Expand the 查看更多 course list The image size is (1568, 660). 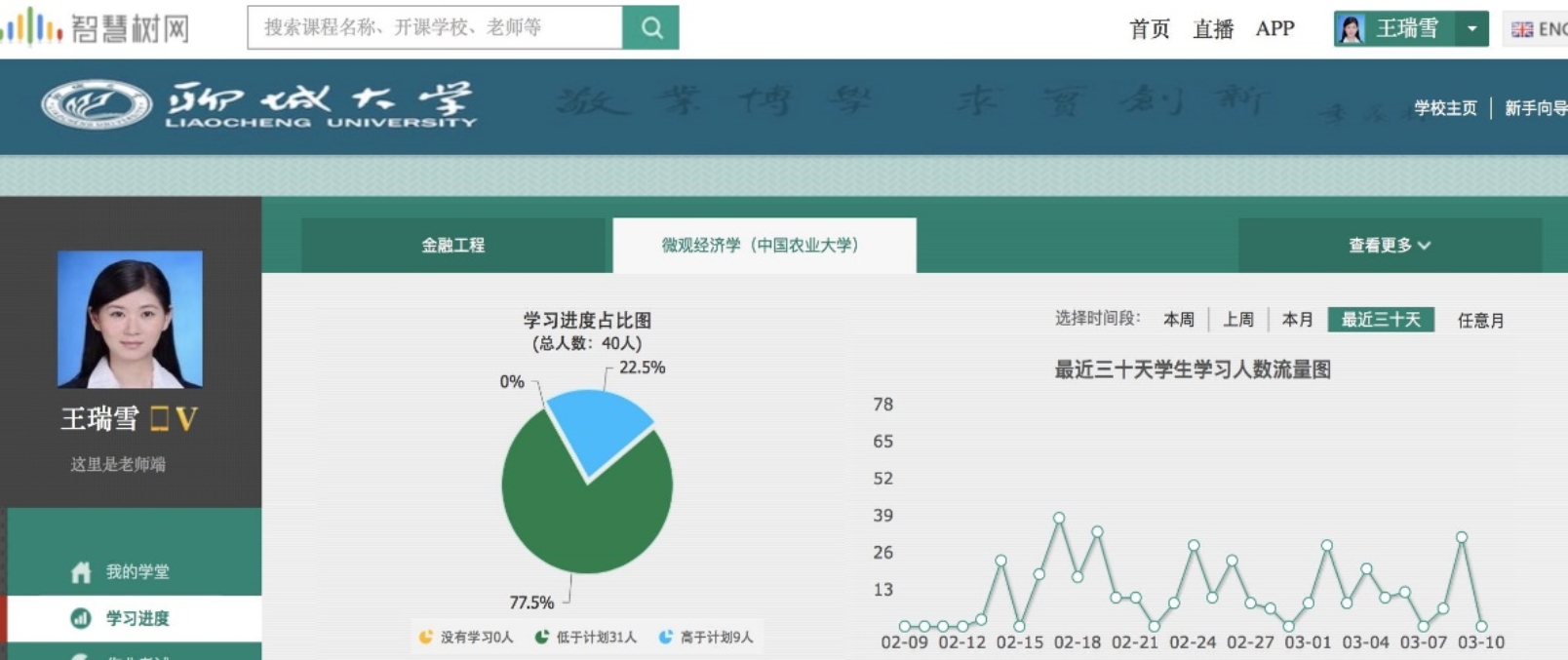[1389, 246]
